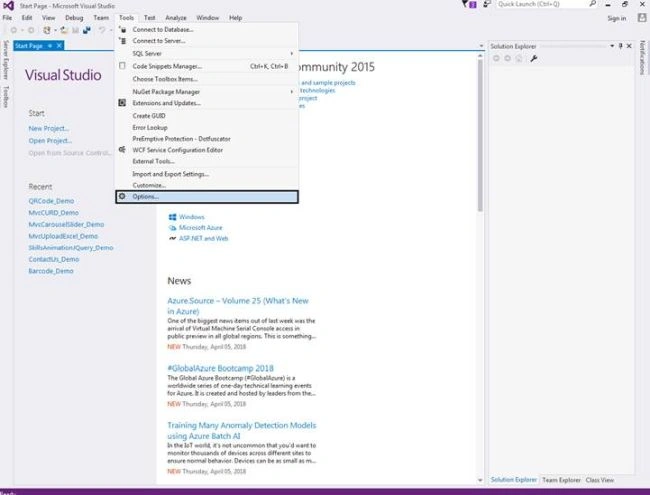
Task: Open recent project QRCode_Demo
Action: pos(51,201)
